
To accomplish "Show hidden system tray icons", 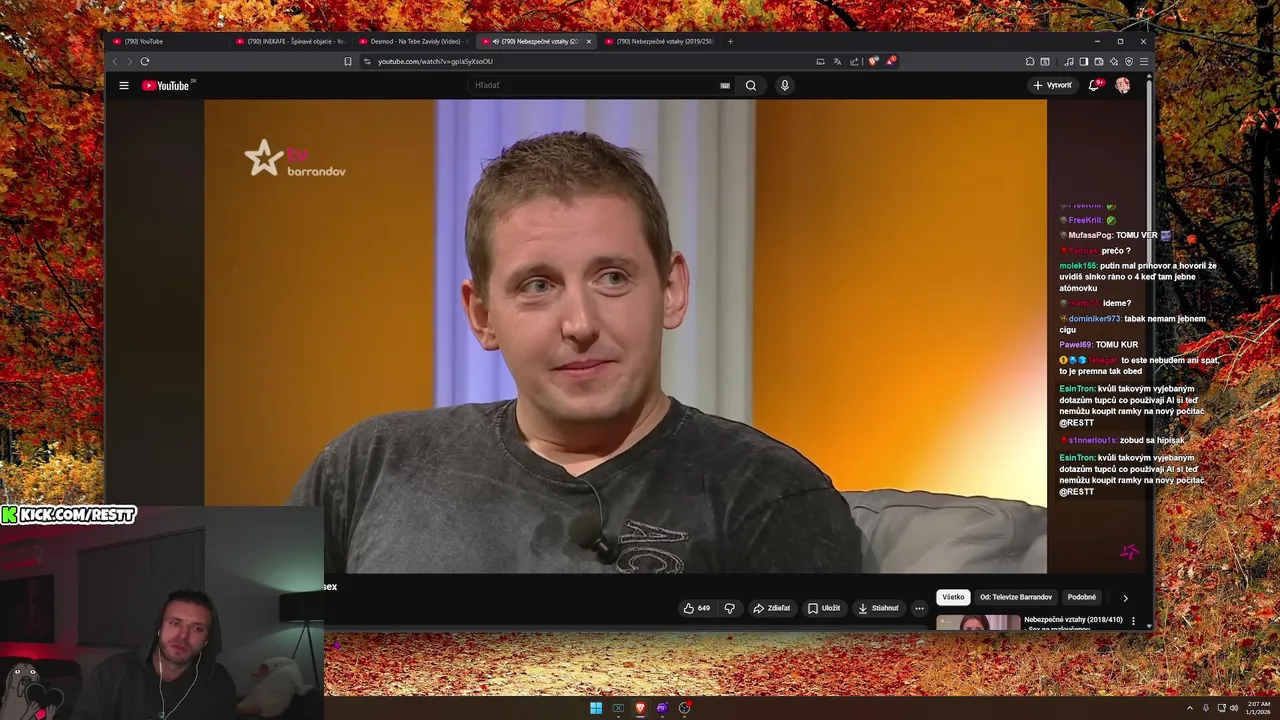I will [1190, 708].
